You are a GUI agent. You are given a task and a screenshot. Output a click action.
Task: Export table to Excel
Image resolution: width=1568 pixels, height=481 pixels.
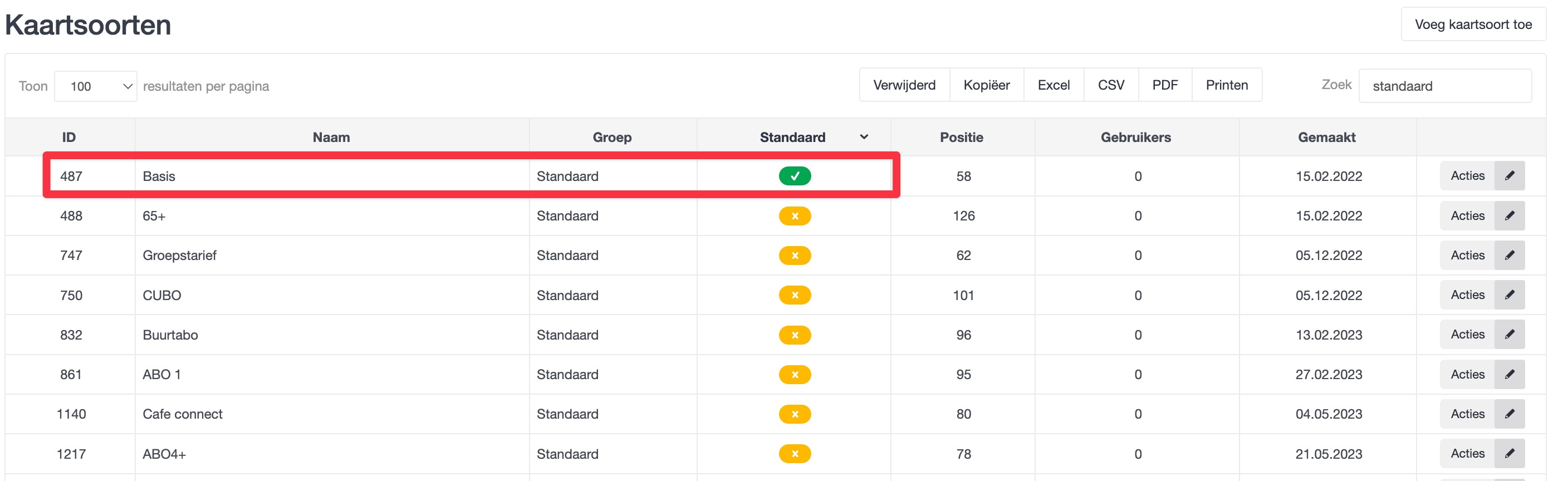(x=1053, y=85)
